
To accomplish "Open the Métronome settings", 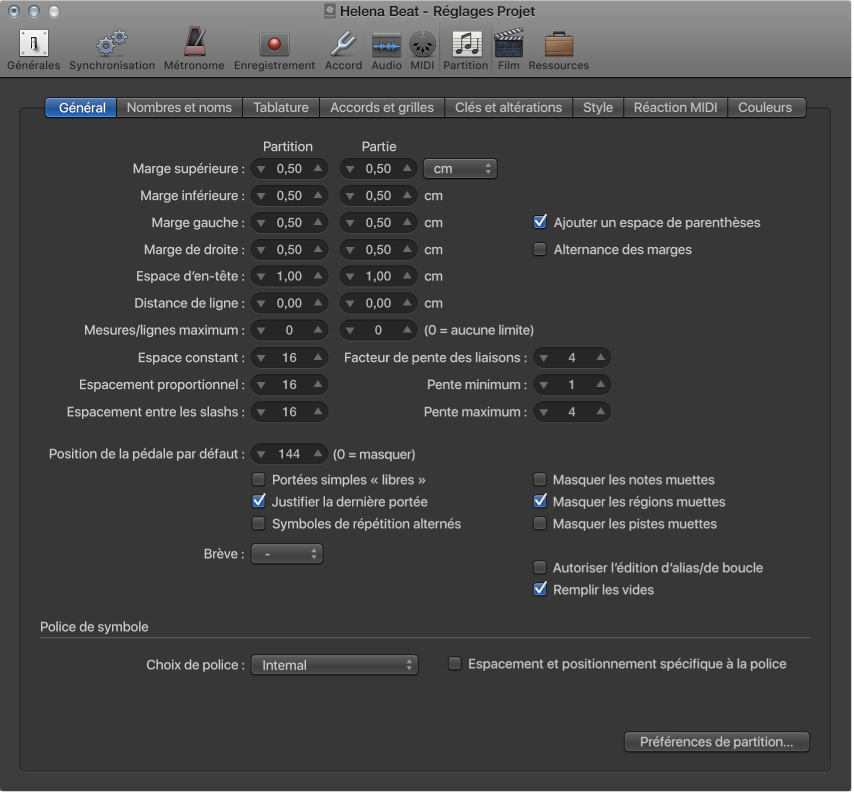I will click(194, 50).
